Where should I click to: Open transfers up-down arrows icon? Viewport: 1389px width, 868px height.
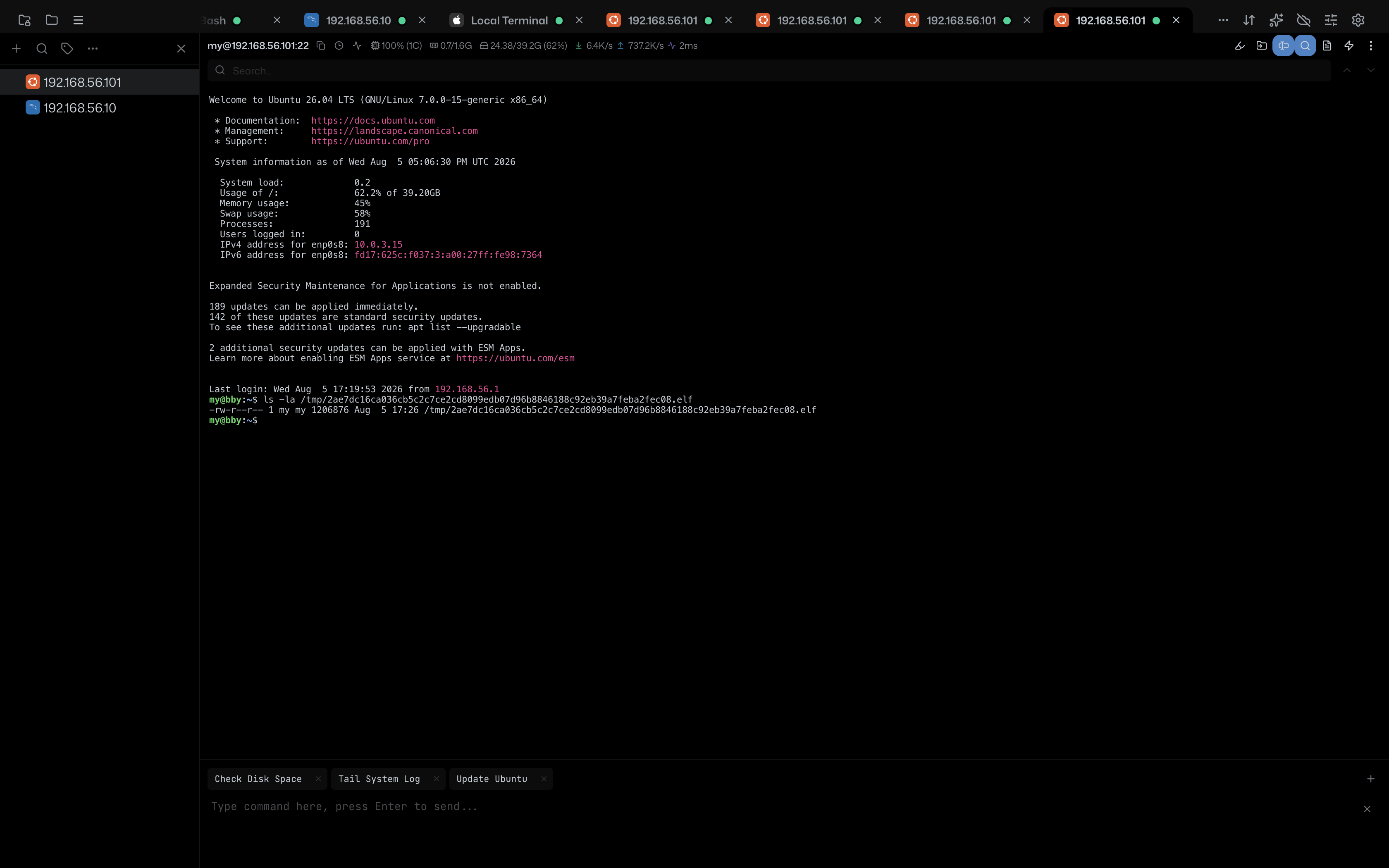(x=1249, y=20)
